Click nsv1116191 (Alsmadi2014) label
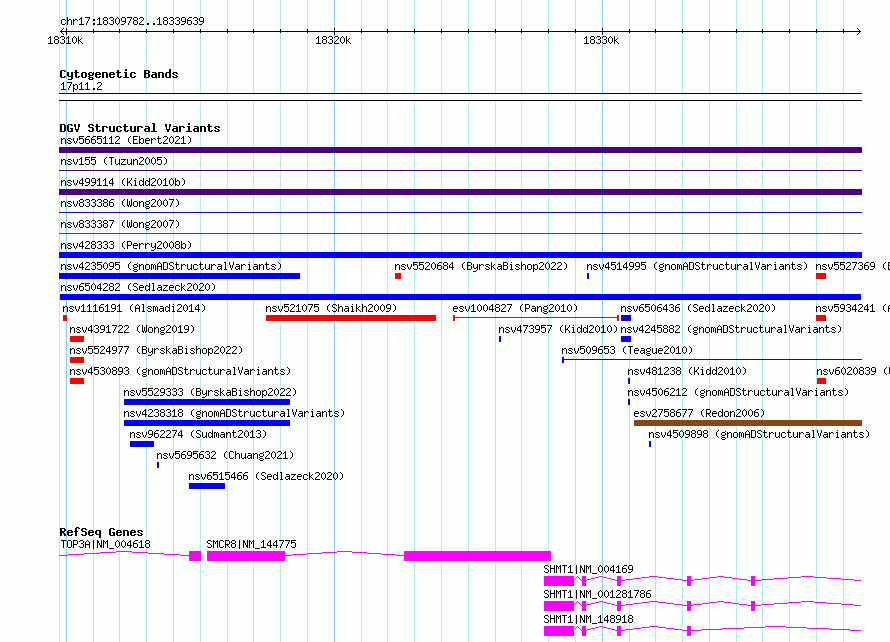The height and width of the screenshot is (642, 890). point(134,308)
